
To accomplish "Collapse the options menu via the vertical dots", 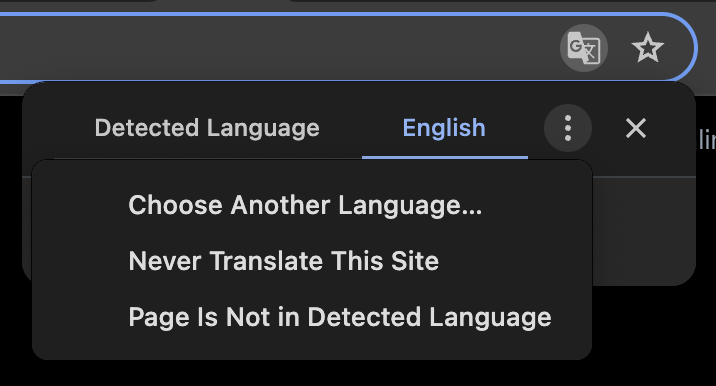I will pyautogui.click(x=568, y=128).
